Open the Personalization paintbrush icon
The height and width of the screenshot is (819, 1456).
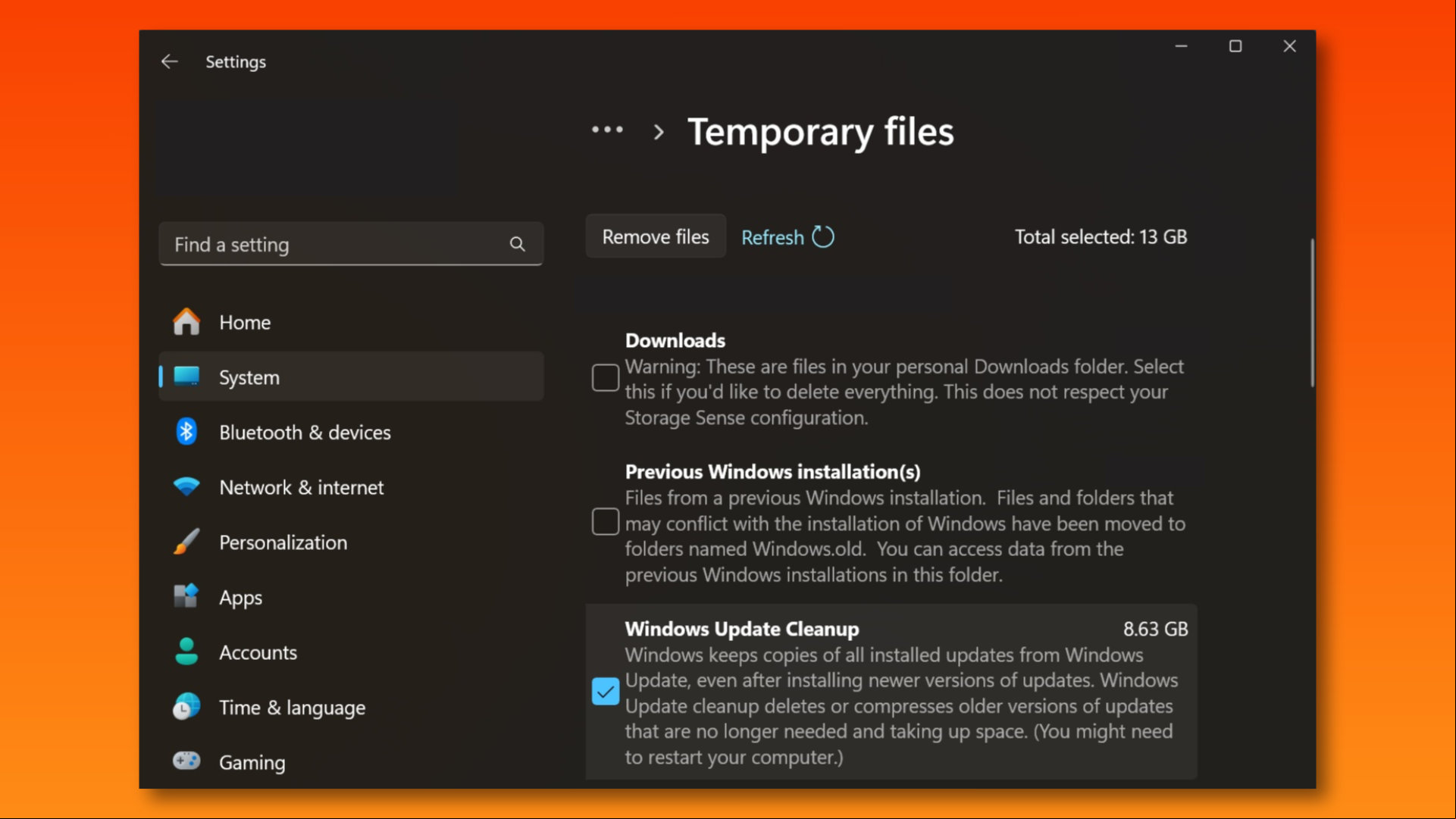click(186, 542)
